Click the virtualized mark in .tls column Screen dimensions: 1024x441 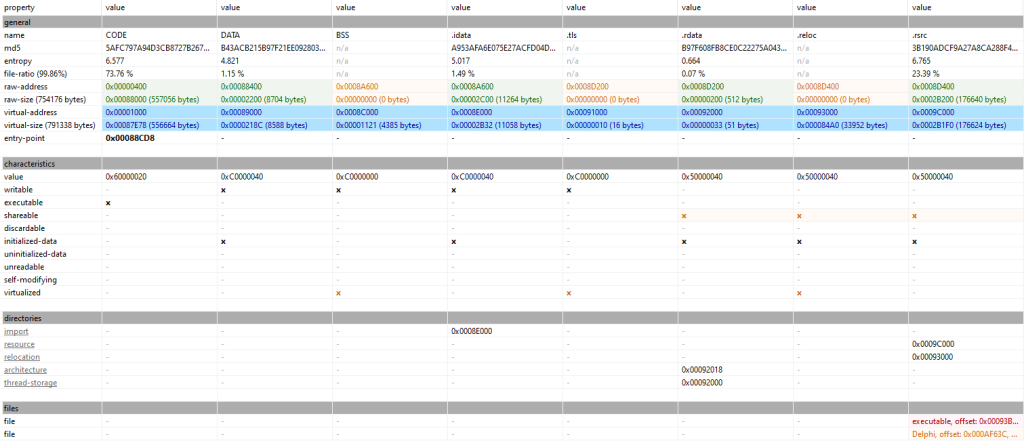(569, 293)
